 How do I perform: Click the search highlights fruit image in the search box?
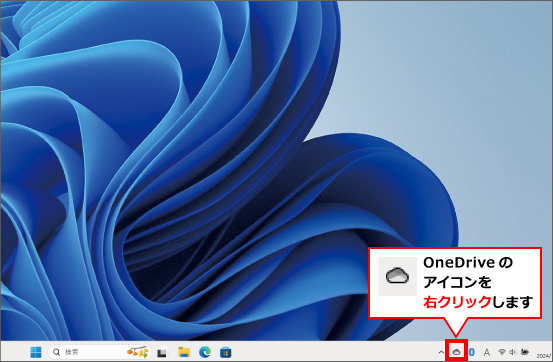pyautogui.click(x=137, y=351)
